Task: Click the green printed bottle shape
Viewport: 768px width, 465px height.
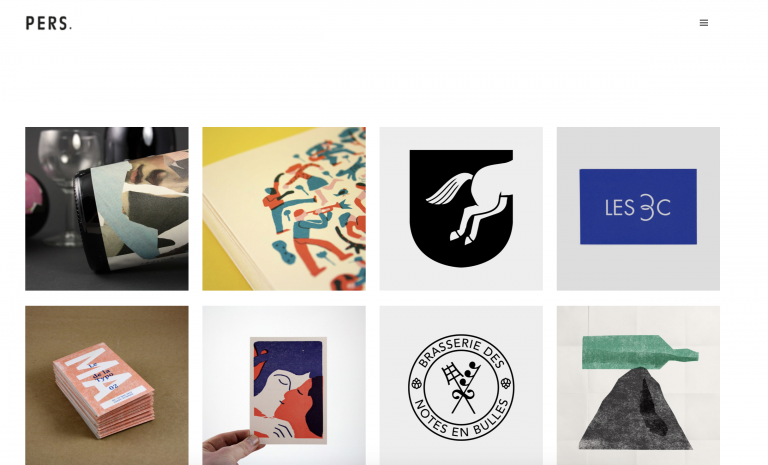Action: [639, 352]
